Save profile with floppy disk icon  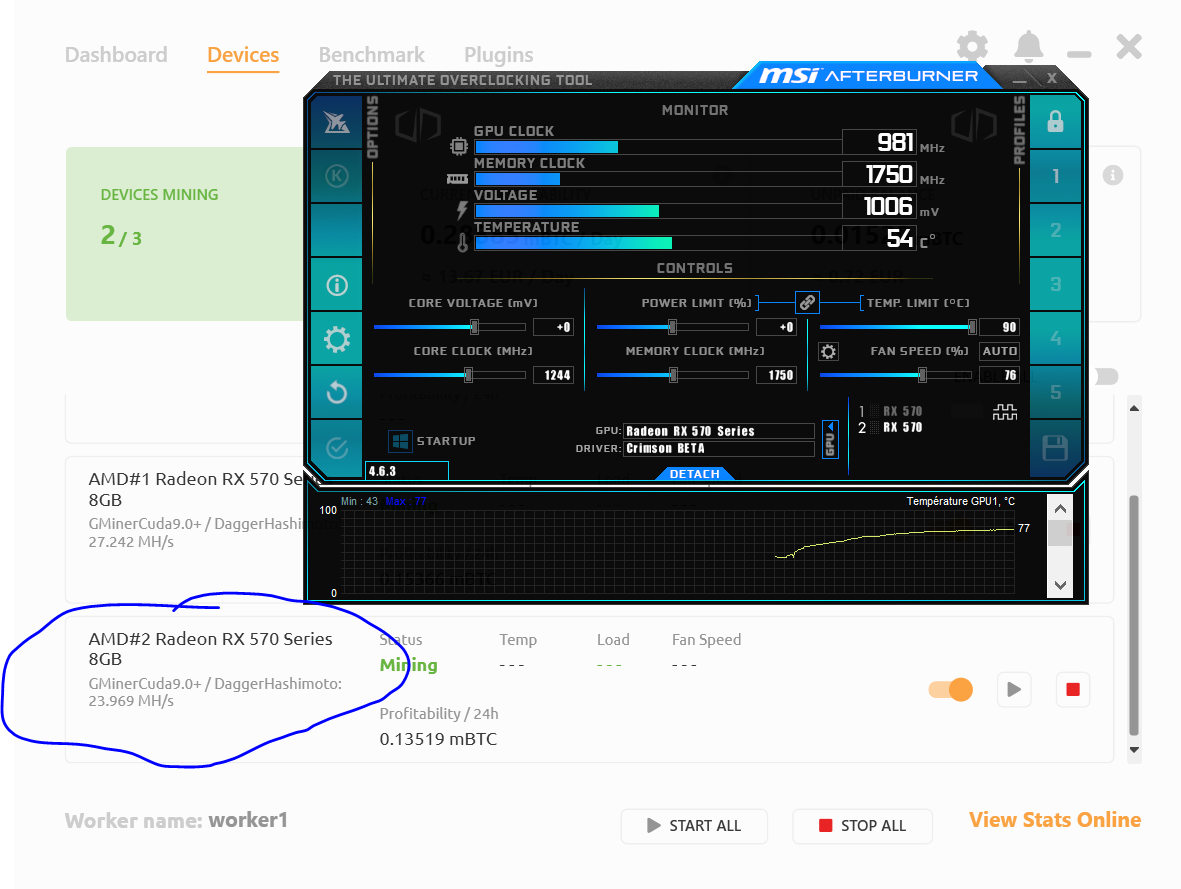pos(1055,448)
